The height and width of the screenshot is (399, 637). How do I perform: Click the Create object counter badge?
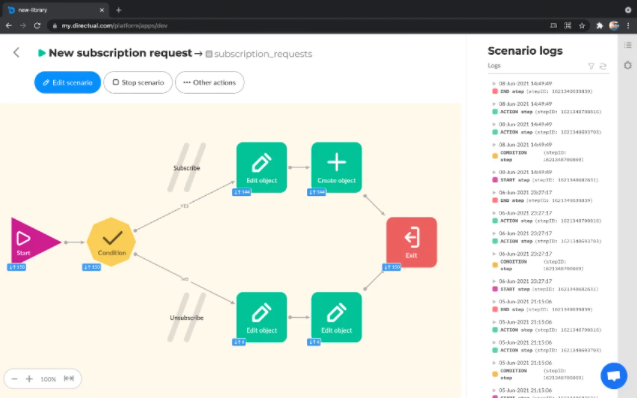[316, 192]
